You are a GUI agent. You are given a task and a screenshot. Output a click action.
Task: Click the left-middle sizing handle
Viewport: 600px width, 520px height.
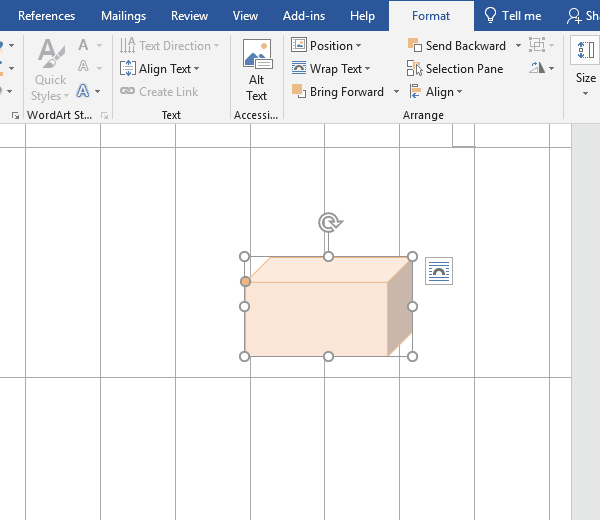(x=245, y=306)
